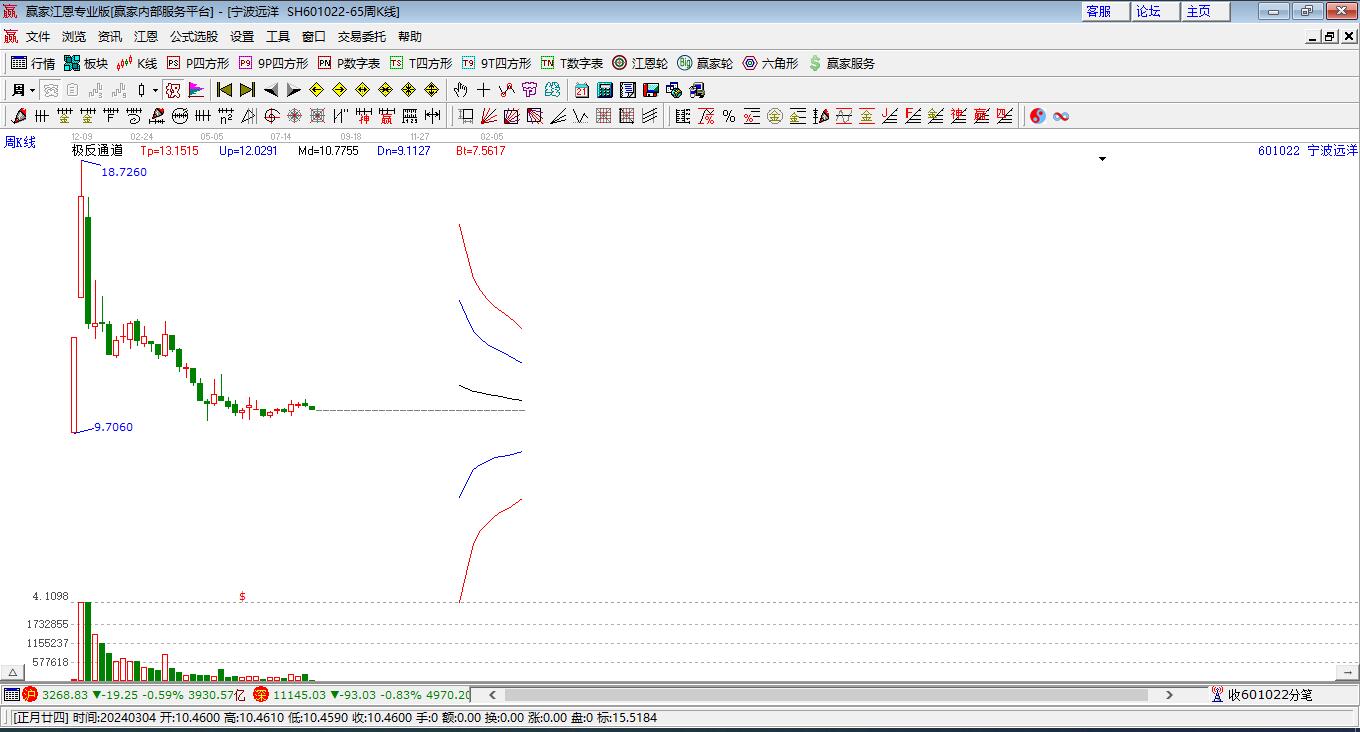Step back with the black left arrow
This screenshot has width=1360, height=732.
coord(270,90)
